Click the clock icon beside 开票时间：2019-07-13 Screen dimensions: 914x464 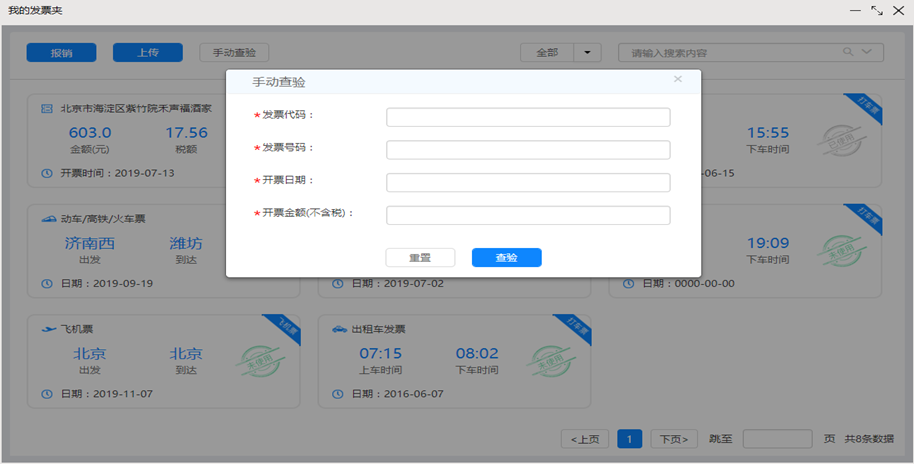pyautogui.click(x=47, y=173)
